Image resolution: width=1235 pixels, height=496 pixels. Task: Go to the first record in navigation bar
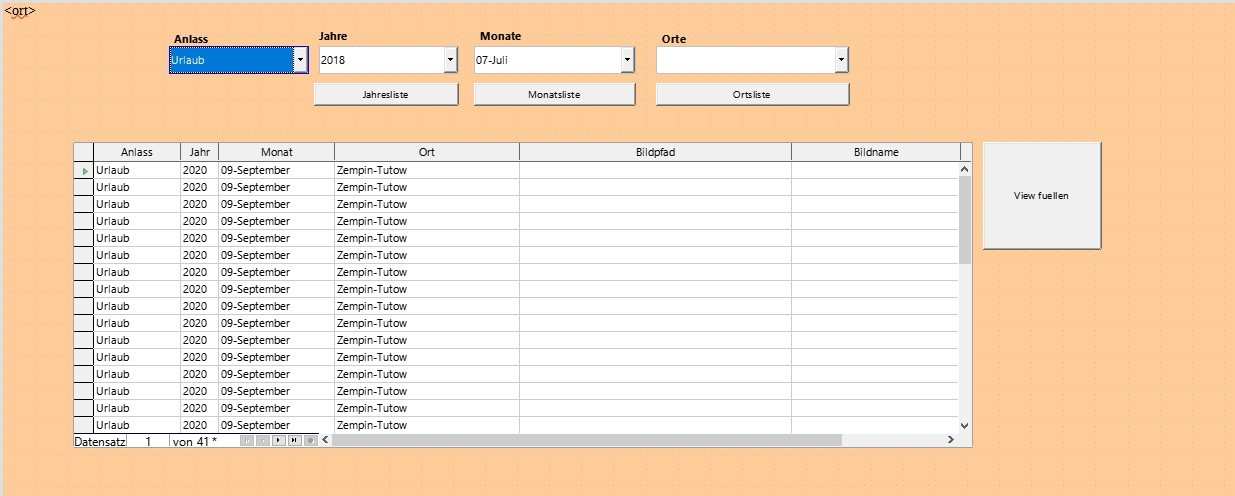point(247,440)
